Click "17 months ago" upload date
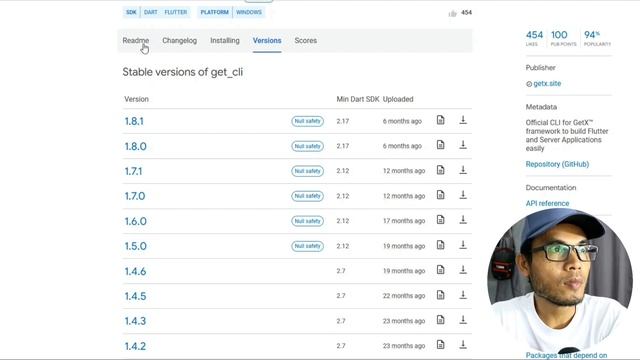This screenshot has height=360, width=640. pos(404,221)
